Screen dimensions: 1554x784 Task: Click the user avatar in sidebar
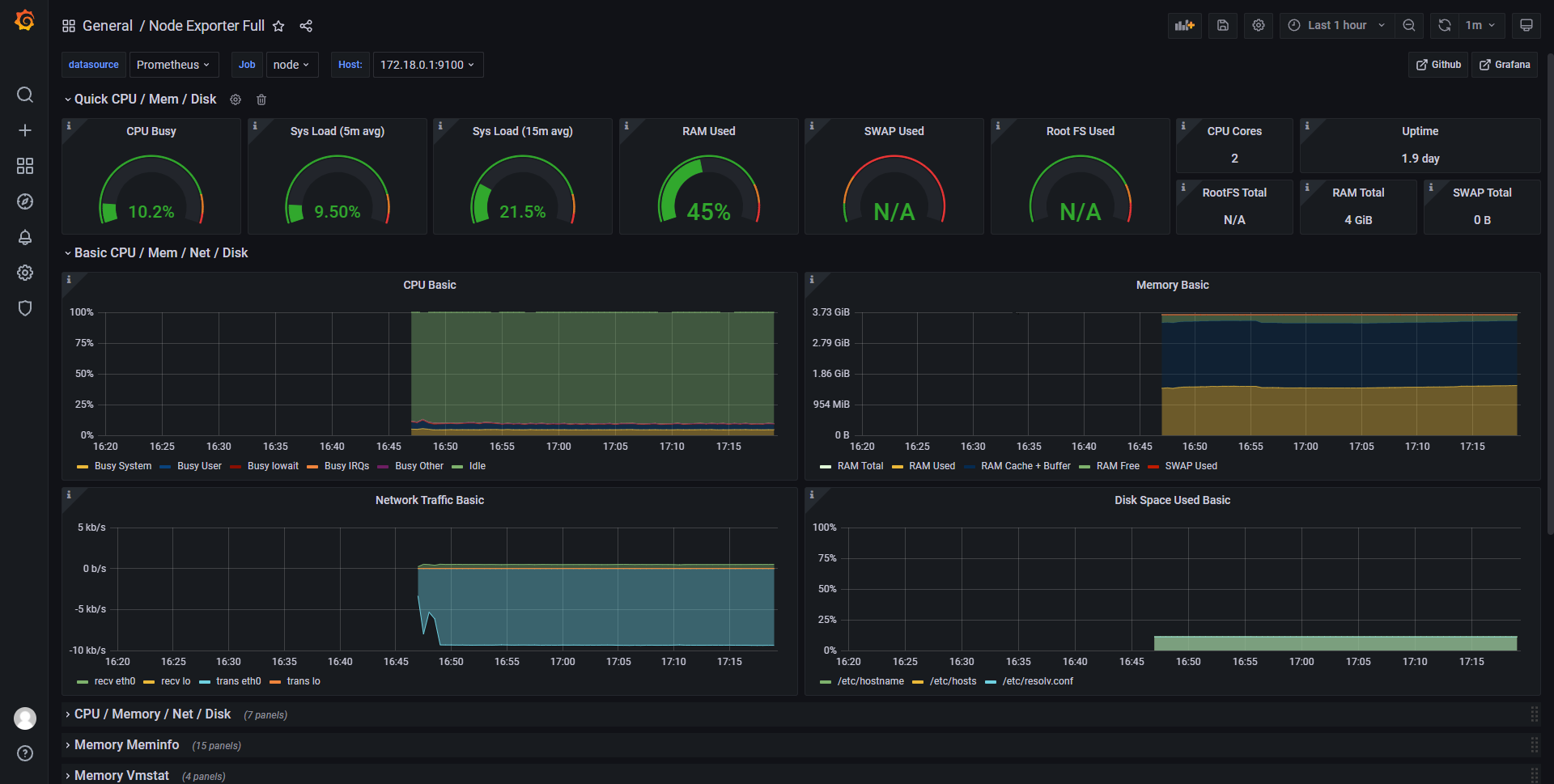pyautogui.click(x=25, y=718)
